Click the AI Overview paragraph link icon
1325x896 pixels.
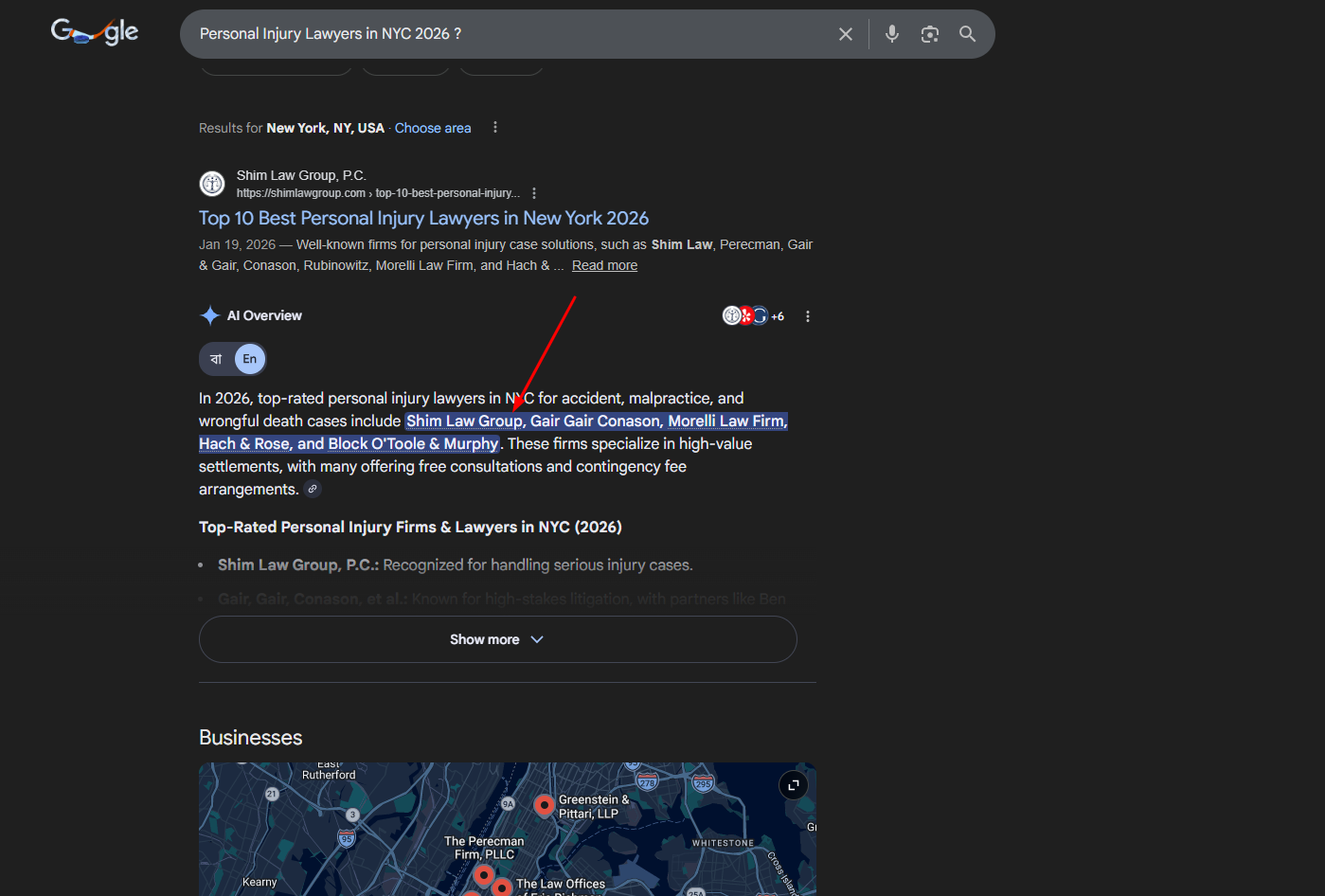coord(313,490)
